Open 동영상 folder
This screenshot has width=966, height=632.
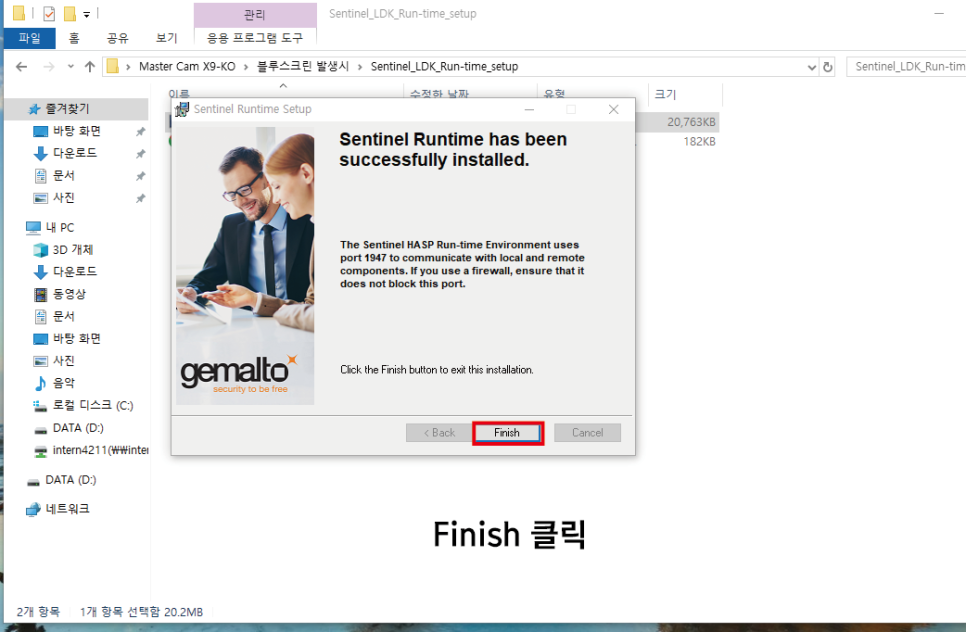[70, 294]
